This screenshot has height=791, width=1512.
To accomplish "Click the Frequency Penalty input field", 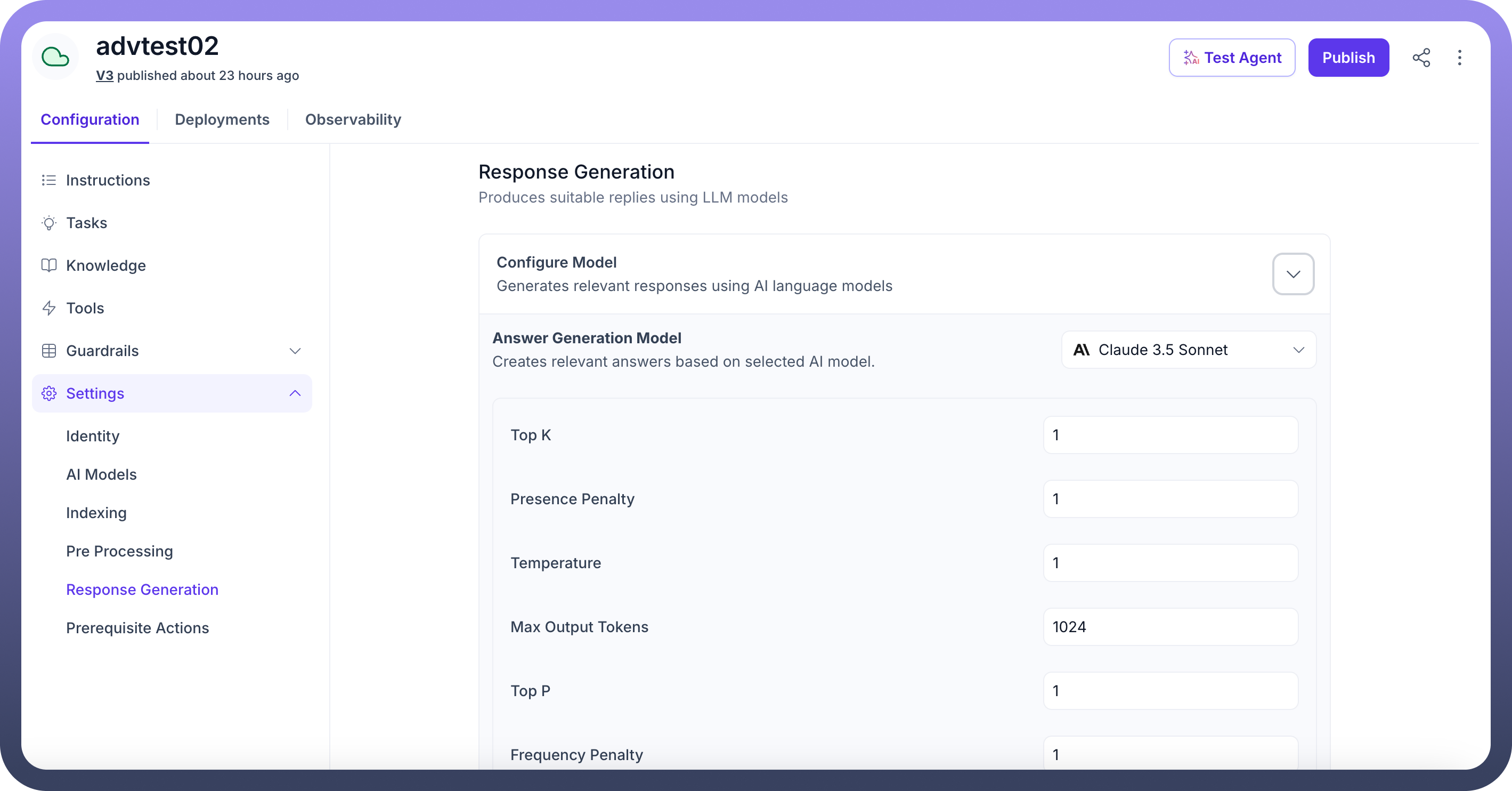I will pos(1170,753).
